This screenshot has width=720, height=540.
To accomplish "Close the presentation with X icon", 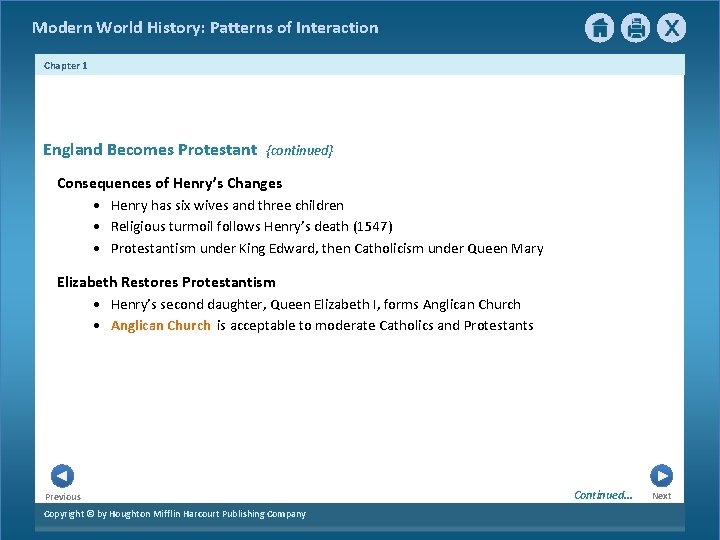I will click(x=671, y=28).
